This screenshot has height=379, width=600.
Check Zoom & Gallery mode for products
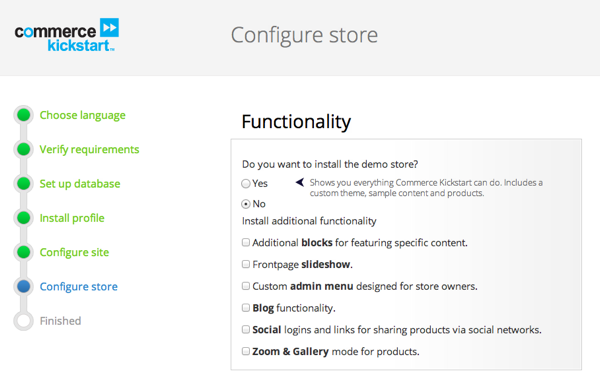pos(246,351)
